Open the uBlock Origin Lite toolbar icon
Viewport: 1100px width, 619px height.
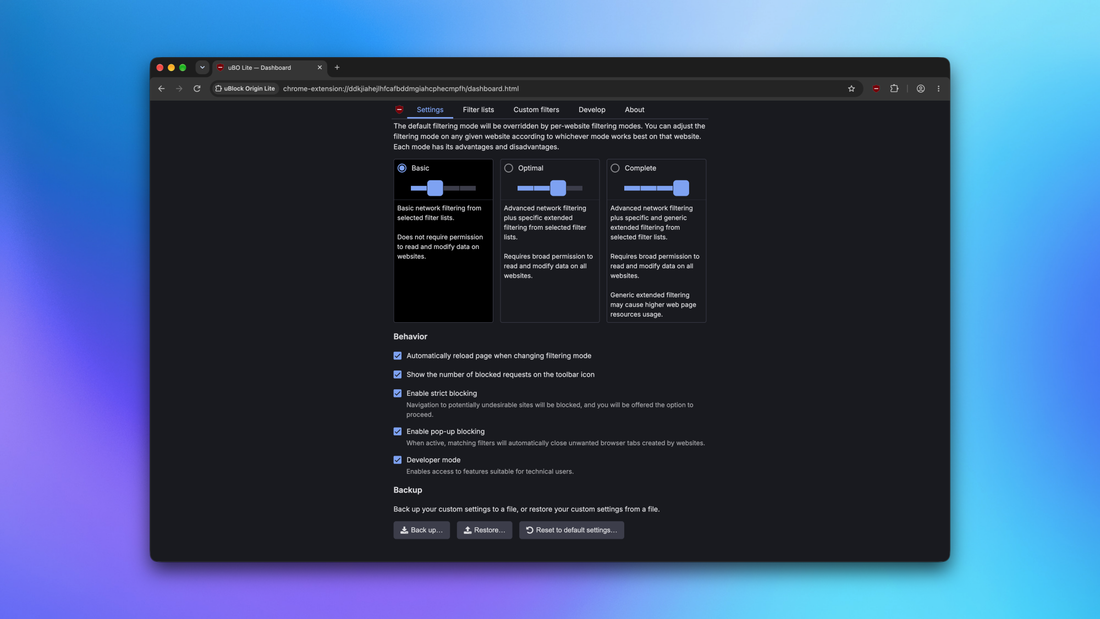(876, 88)
